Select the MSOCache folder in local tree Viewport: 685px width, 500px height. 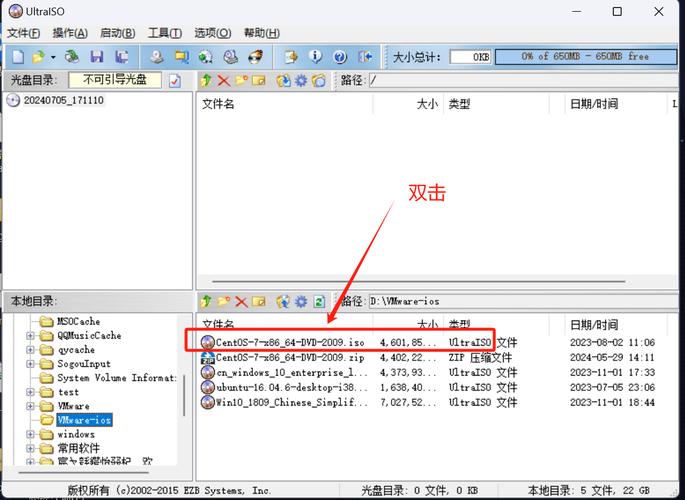(x=79, y=322)
